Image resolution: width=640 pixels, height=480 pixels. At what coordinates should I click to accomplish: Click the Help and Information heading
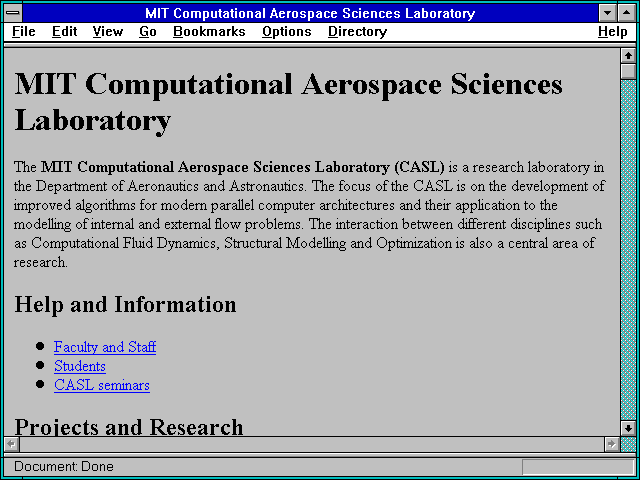[125, 305]
